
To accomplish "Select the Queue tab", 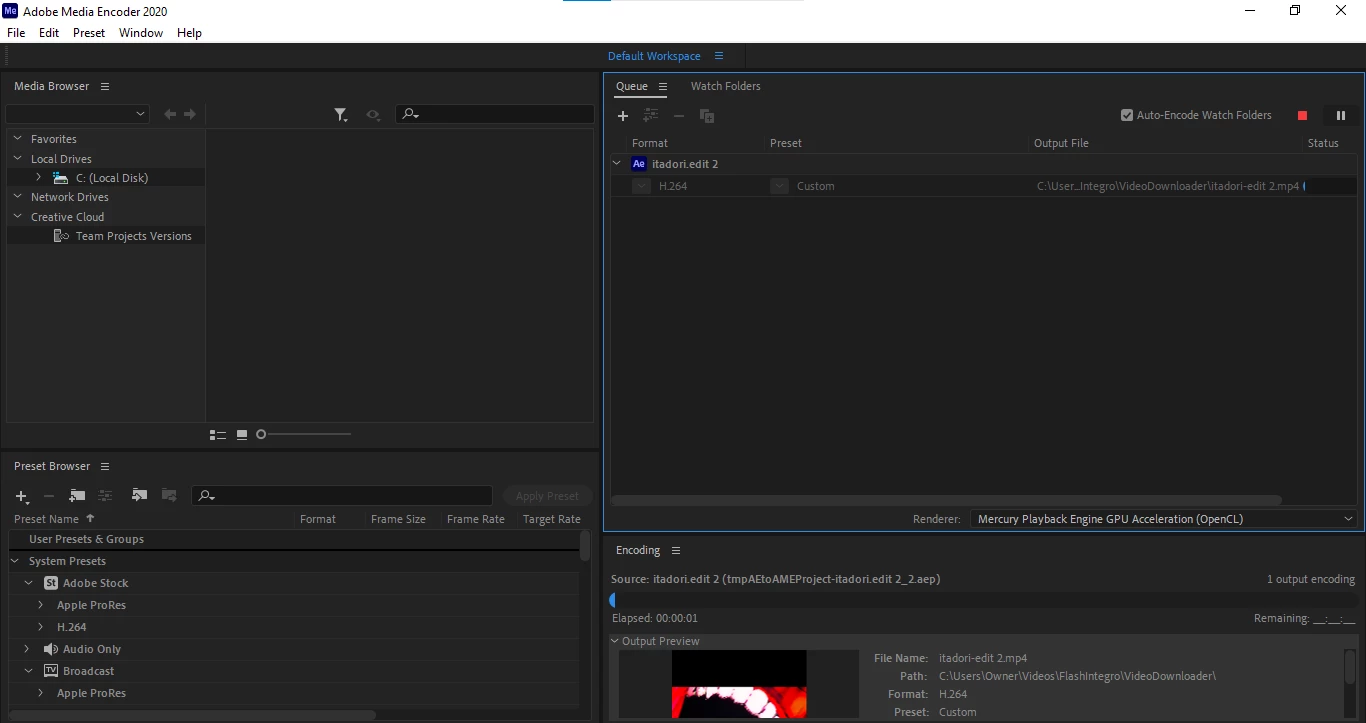I will click(632, 86).
